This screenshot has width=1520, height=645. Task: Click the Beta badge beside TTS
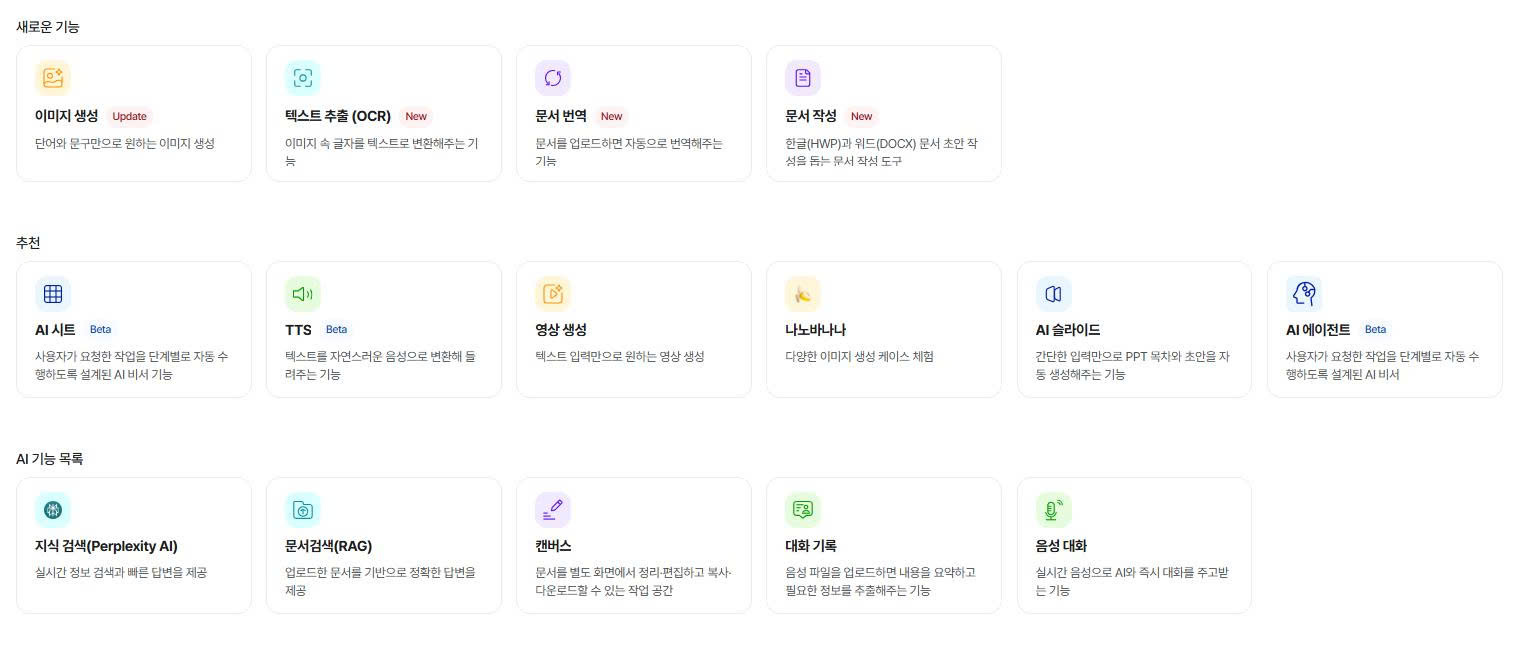tap(337, 329)
